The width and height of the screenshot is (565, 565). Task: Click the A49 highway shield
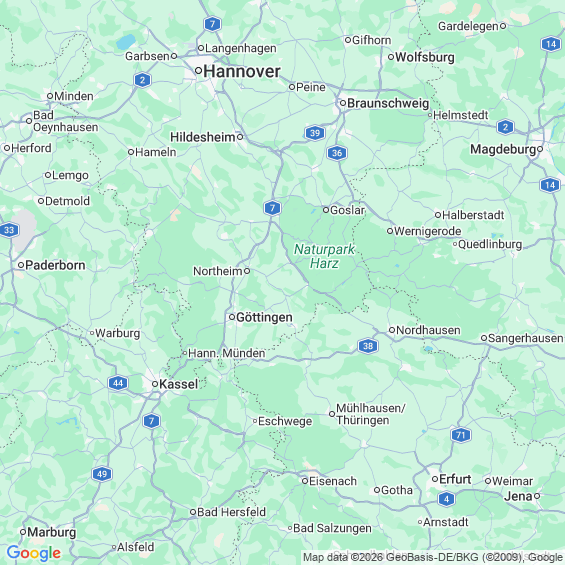tap(102, 473)
